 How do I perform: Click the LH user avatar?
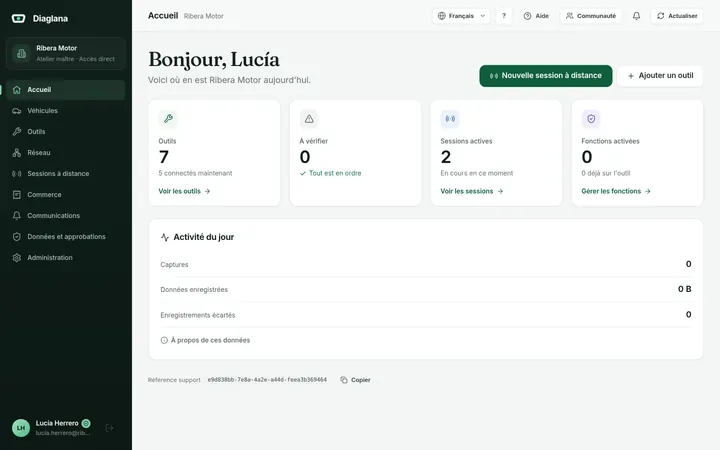21,428
